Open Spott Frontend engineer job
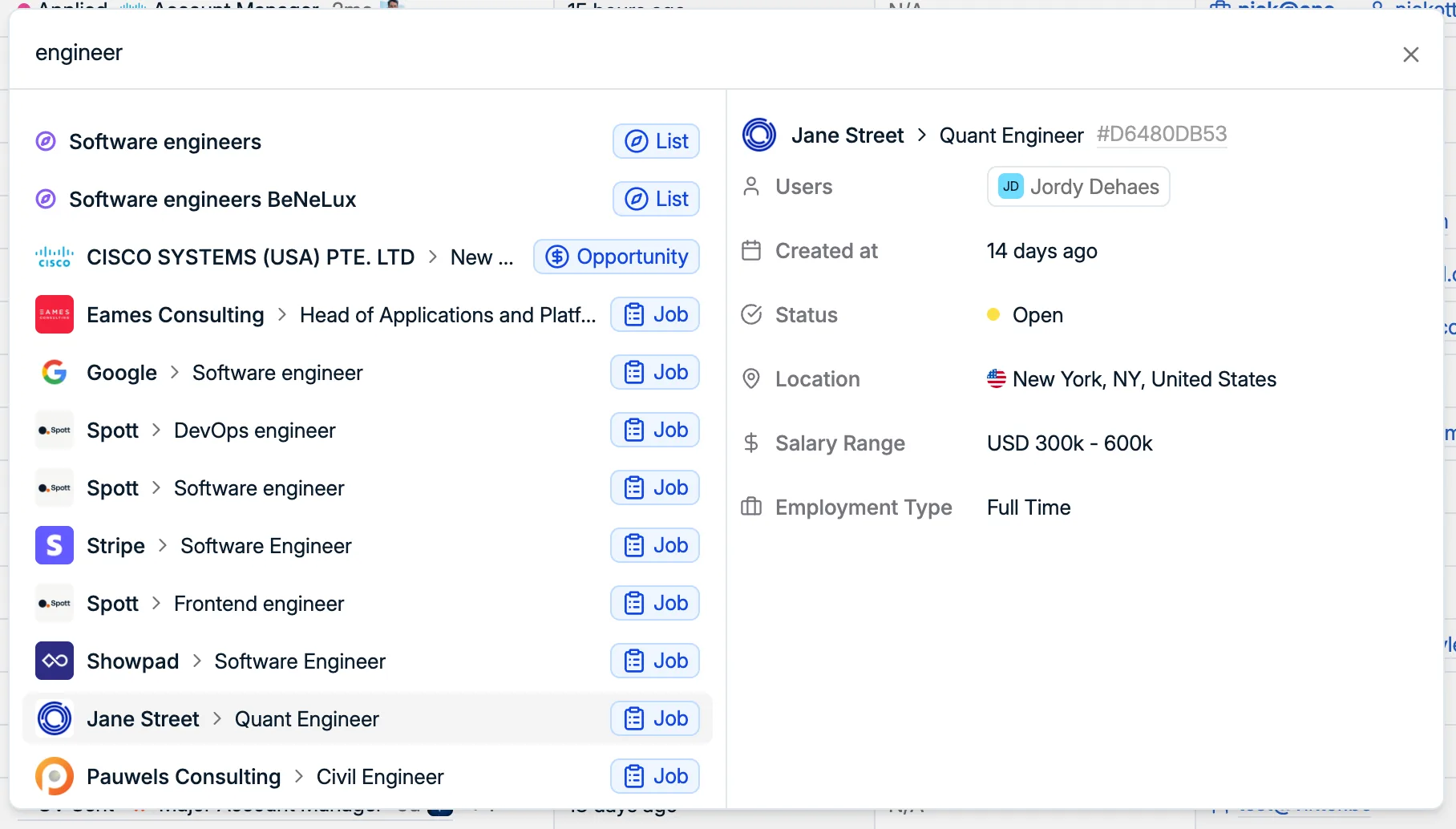 coord(367,604)
